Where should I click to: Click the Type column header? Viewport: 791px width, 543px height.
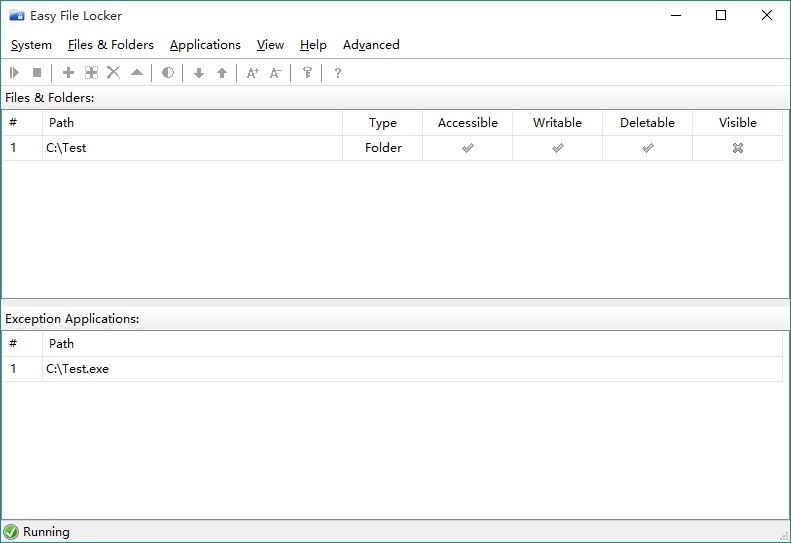tap(383, 123)
